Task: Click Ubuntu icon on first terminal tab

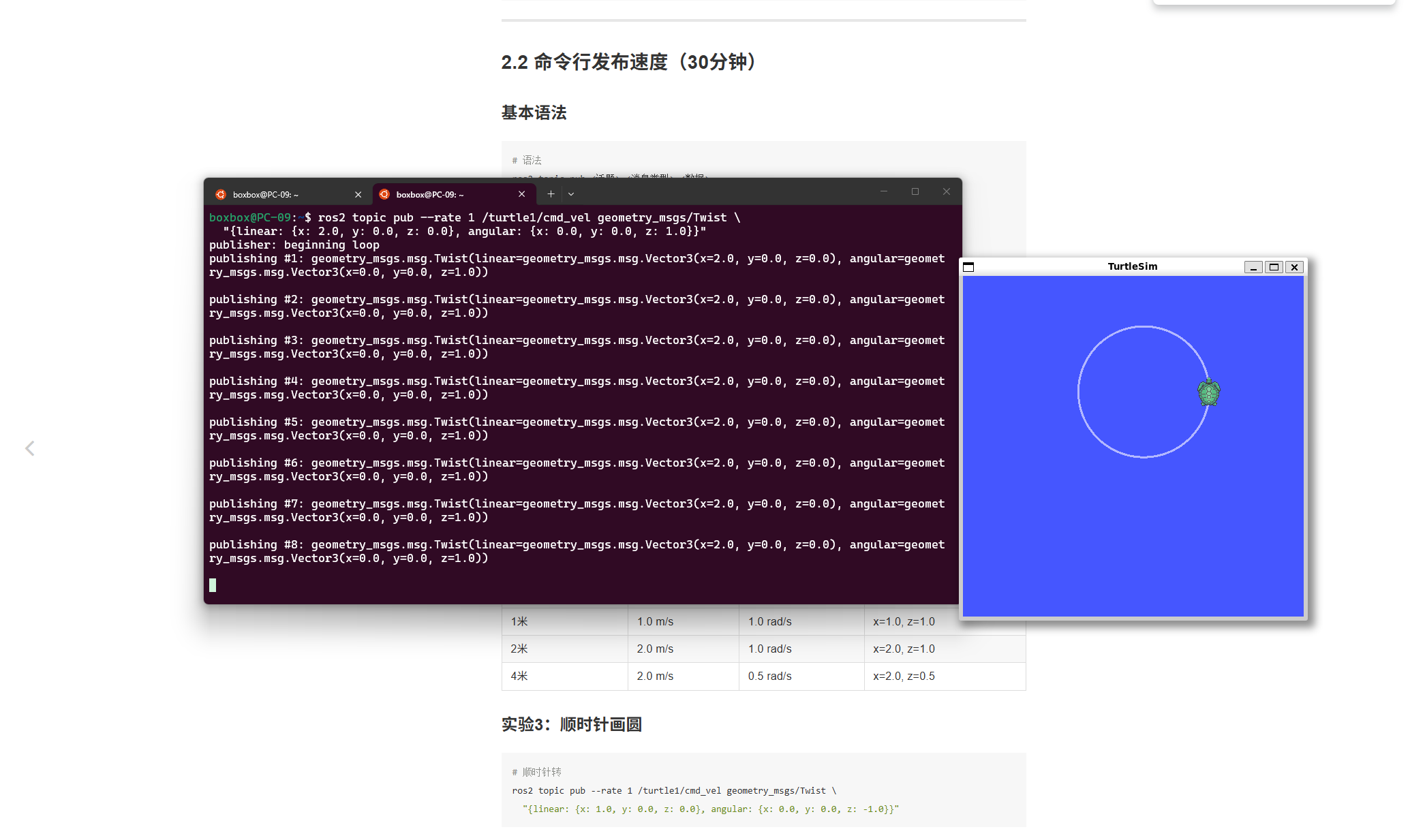Action: click(x=221, y=194)
